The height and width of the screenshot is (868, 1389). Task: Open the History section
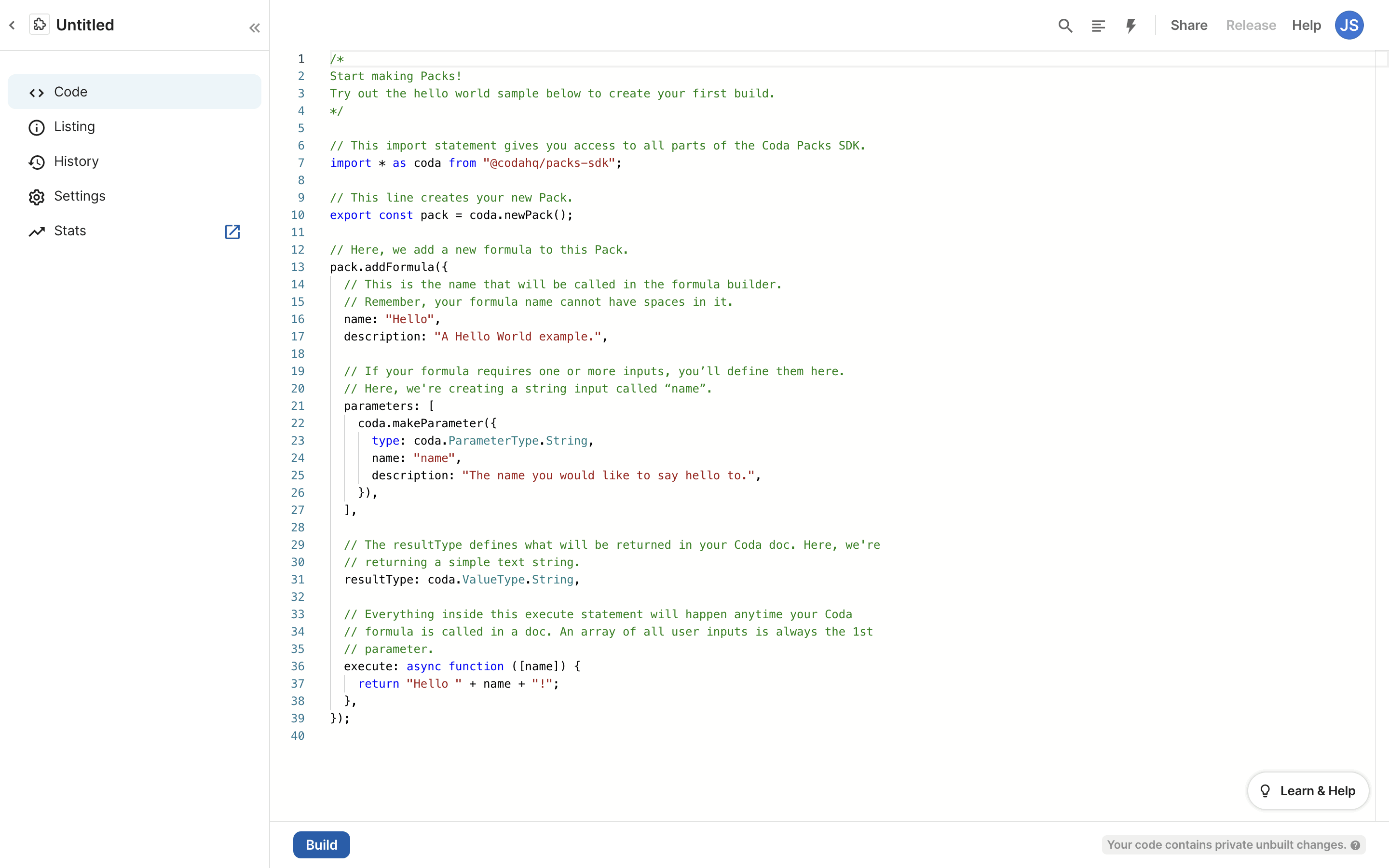[76, 162]
